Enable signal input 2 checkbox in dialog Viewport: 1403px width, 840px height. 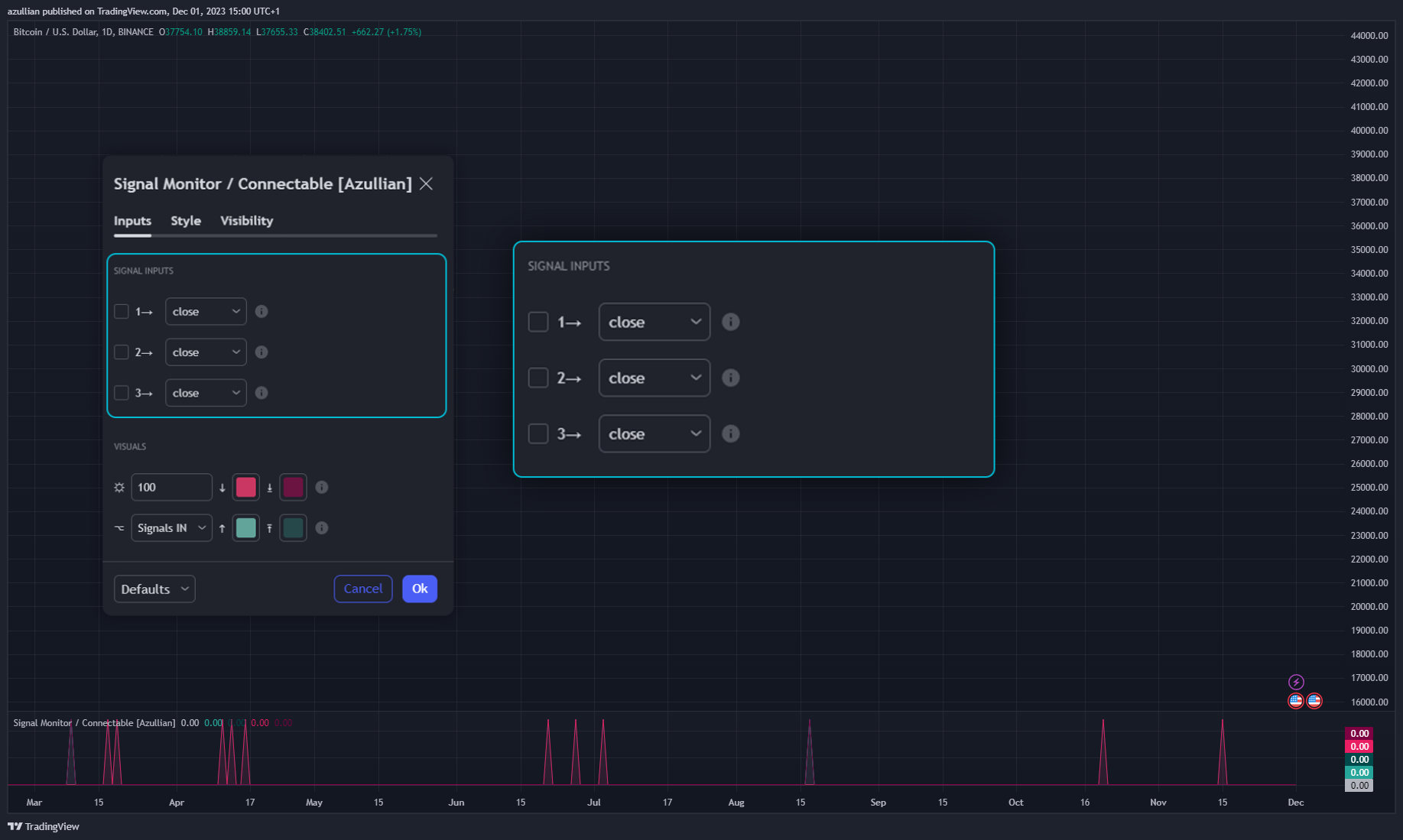pos(121,352)
